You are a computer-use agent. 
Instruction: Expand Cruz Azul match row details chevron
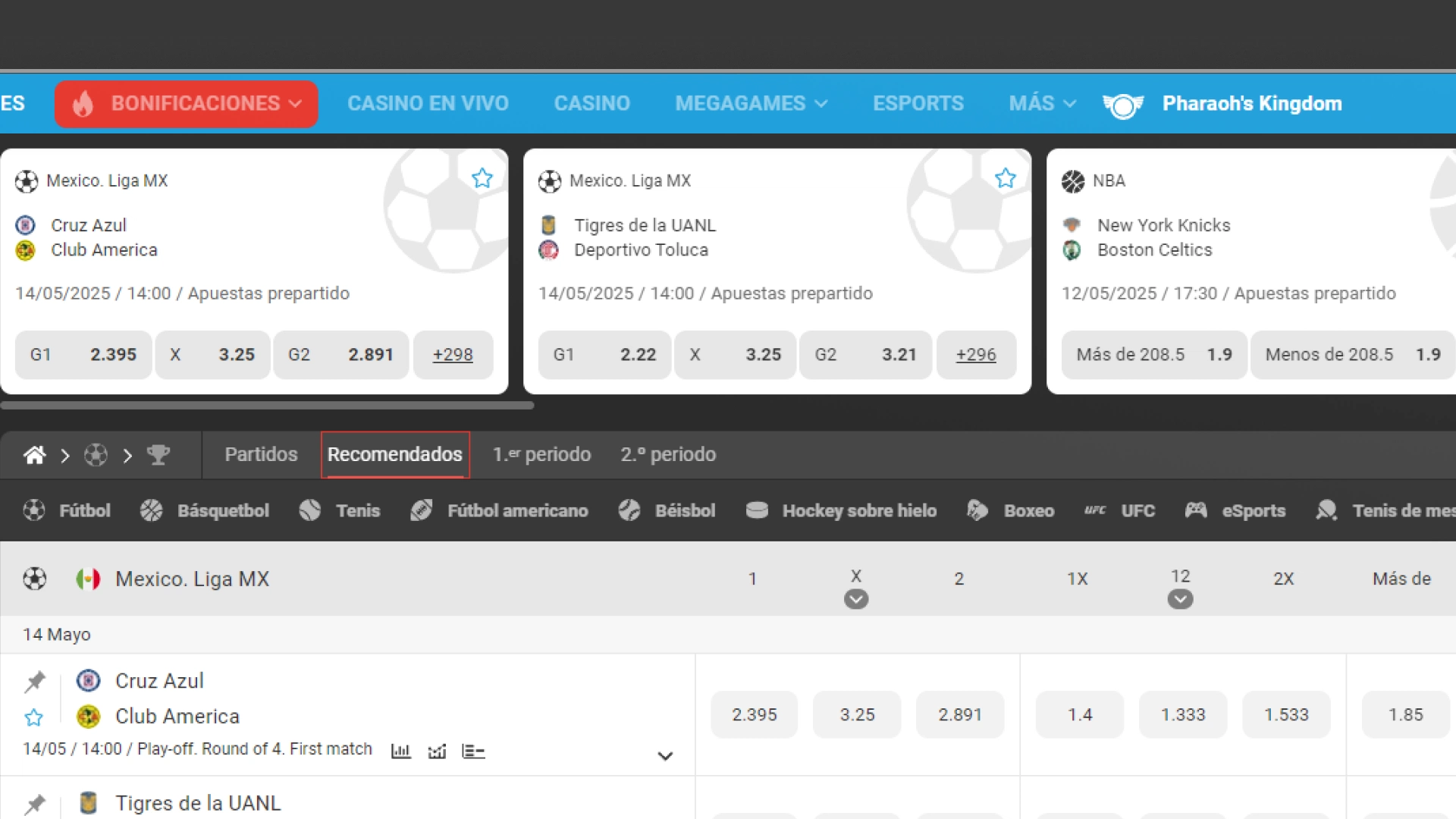click(665, 756)
